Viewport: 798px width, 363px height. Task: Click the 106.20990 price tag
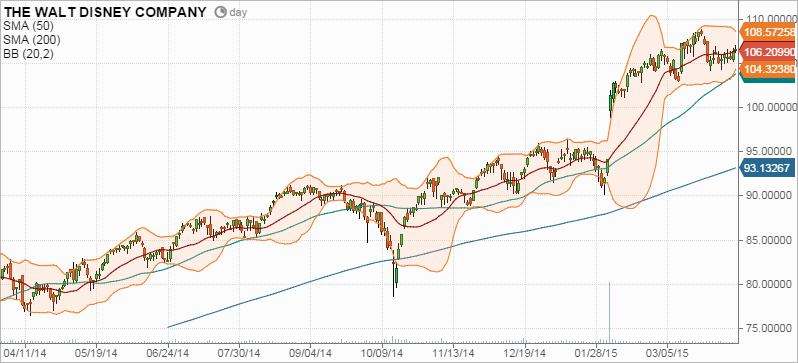point(768,51)
